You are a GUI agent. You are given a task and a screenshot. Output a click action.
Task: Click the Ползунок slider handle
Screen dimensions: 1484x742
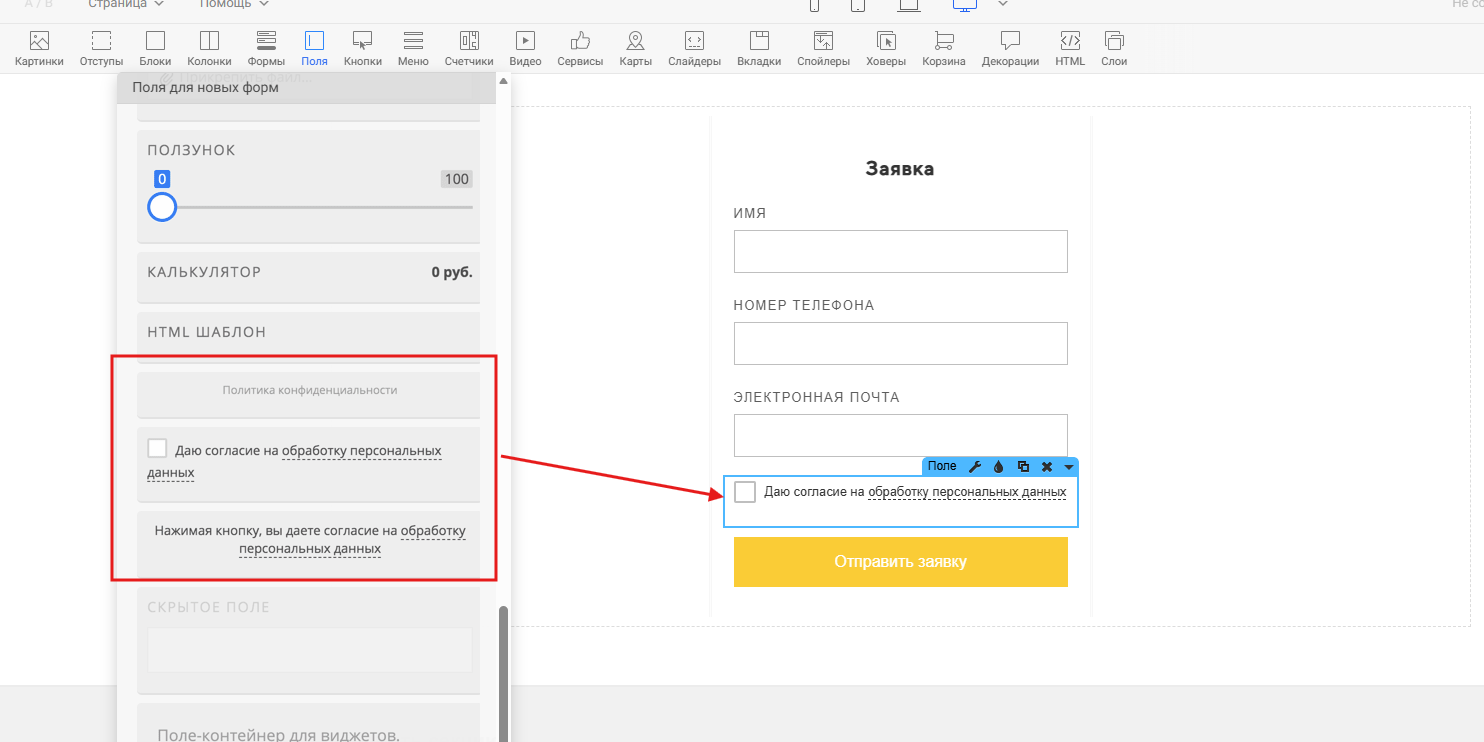(162, 207)
